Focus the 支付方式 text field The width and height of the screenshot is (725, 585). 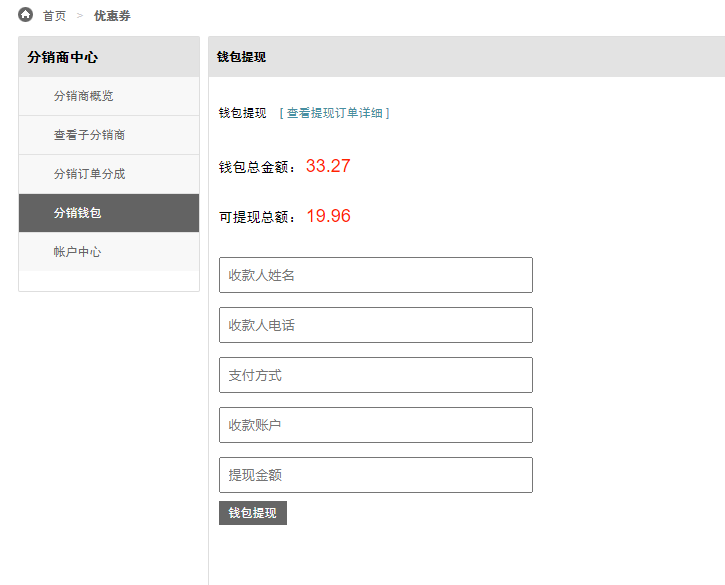point(376,375)
